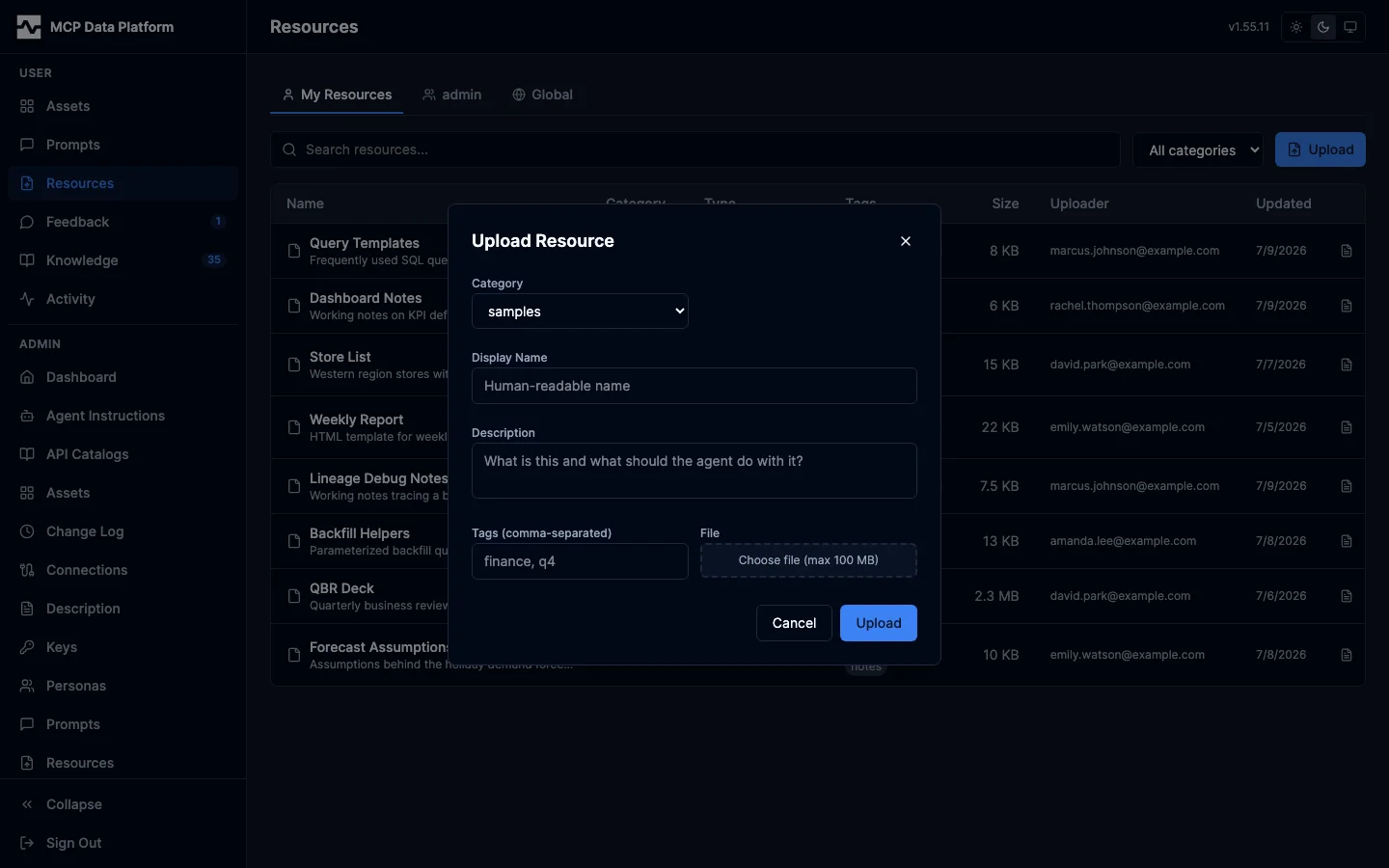Open Agent Instructions page
Screen dimensions: 1389x868
click(123, 416)
